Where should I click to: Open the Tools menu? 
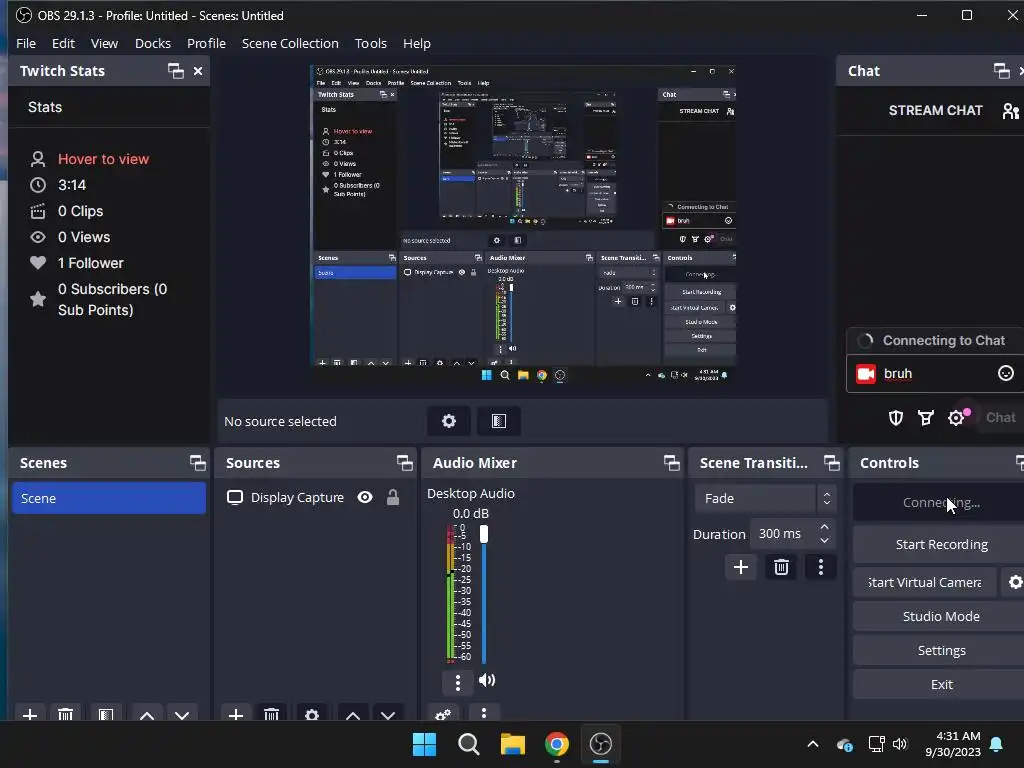[371, 44]
